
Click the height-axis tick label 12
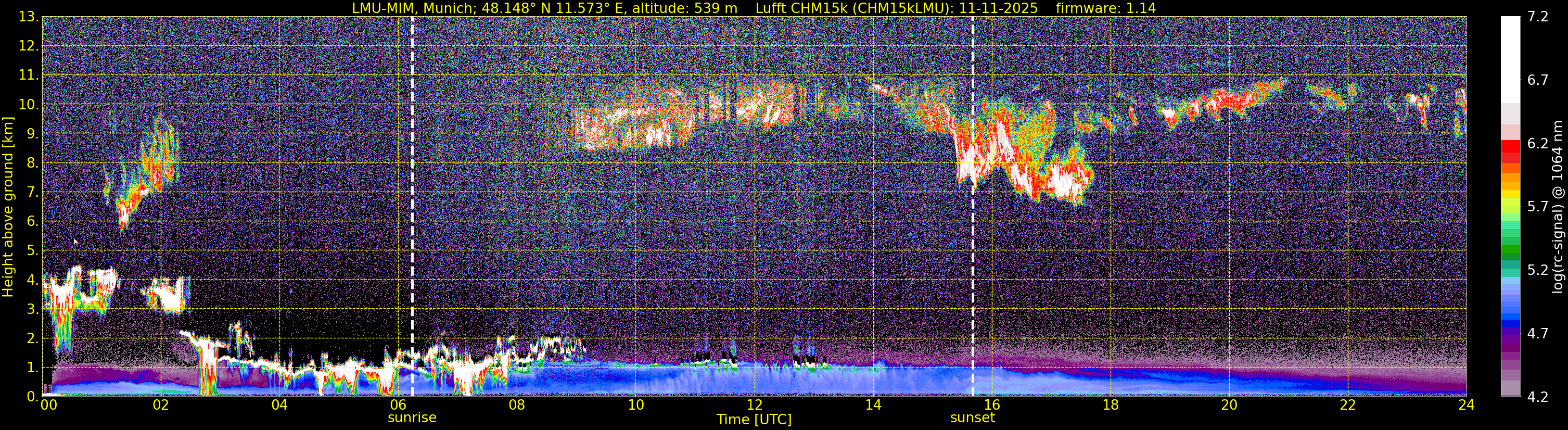pyautogui.click(x=28, y=46)
